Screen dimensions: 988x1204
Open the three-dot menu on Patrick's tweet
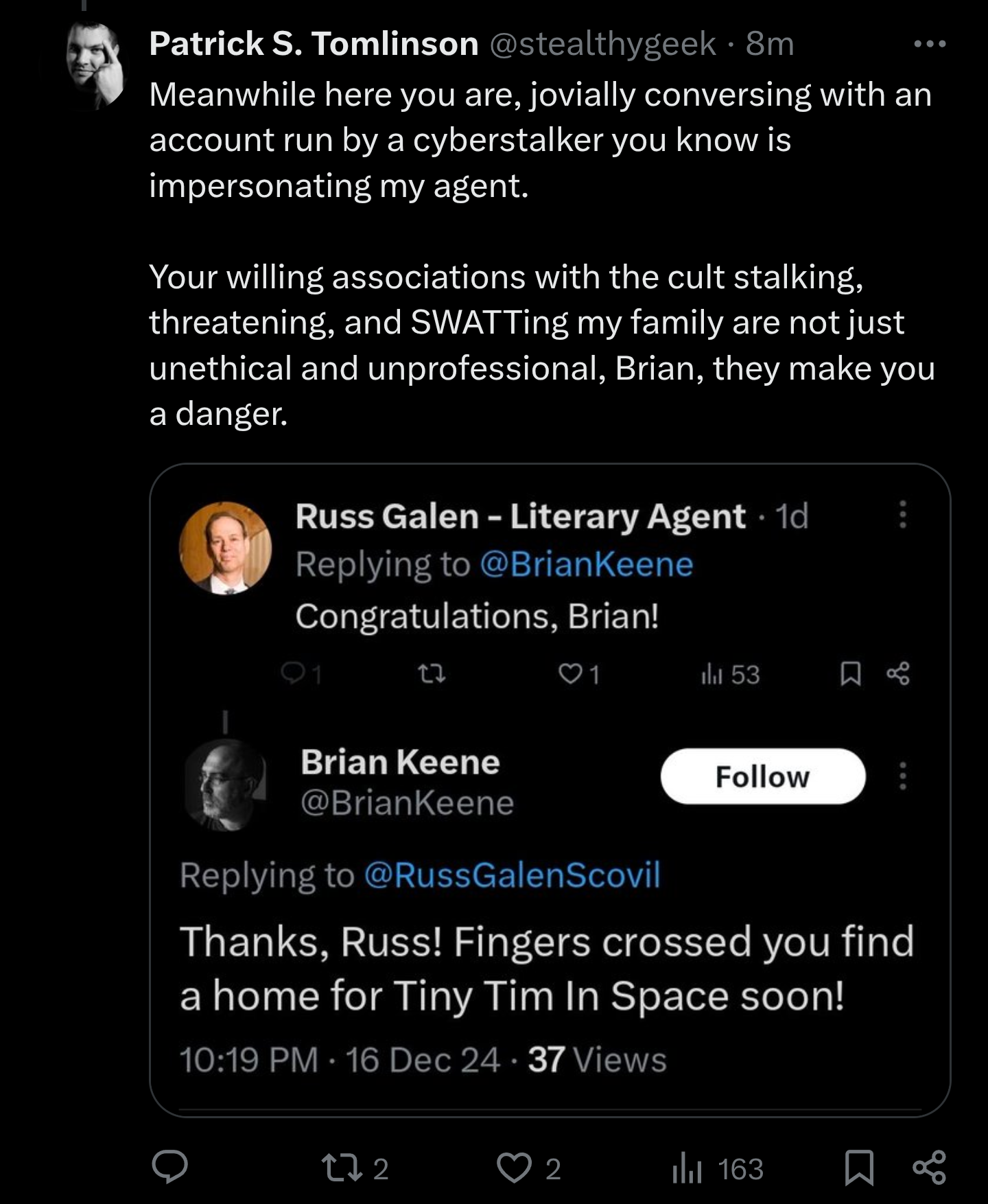[930, 44]
